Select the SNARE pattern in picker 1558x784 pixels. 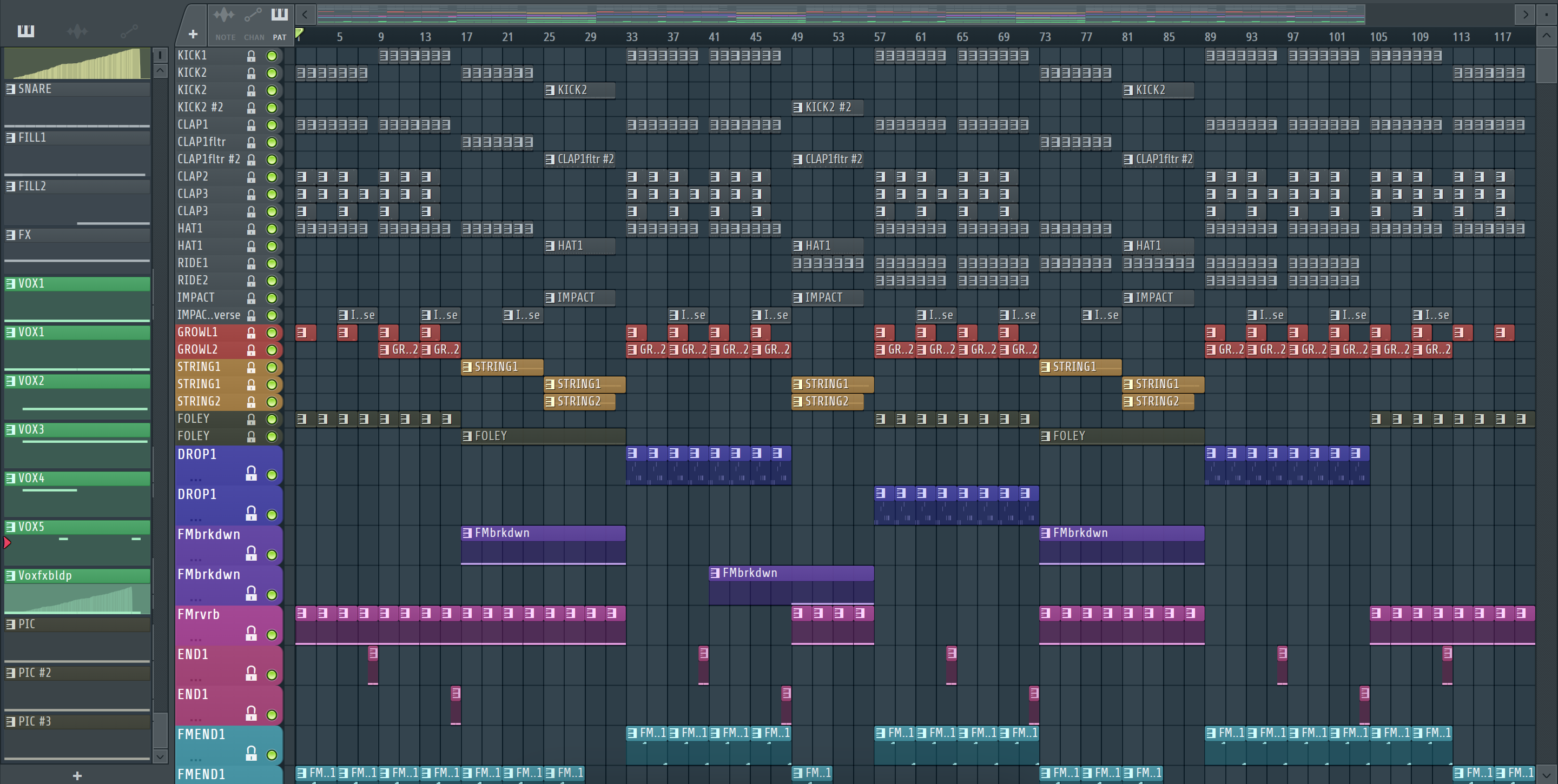77,107
